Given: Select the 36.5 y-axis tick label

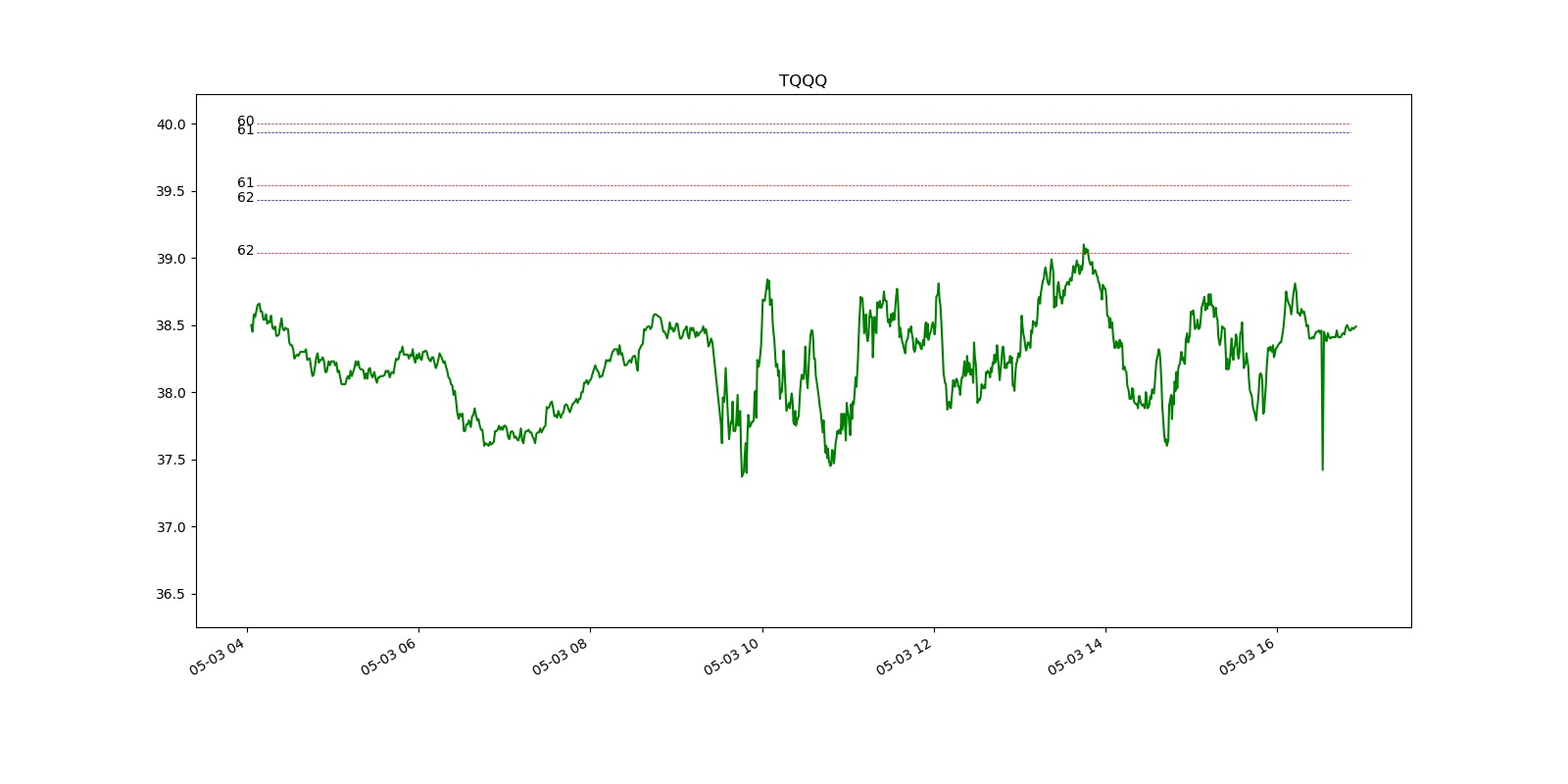Looking at the screenshot, I should [171, 594].
